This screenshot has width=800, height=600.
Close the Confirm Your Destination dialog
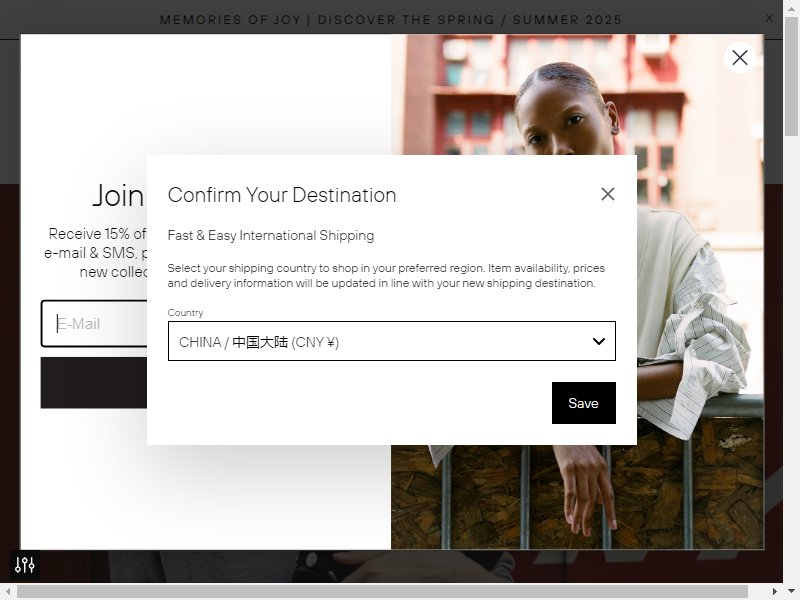(608, 194)
